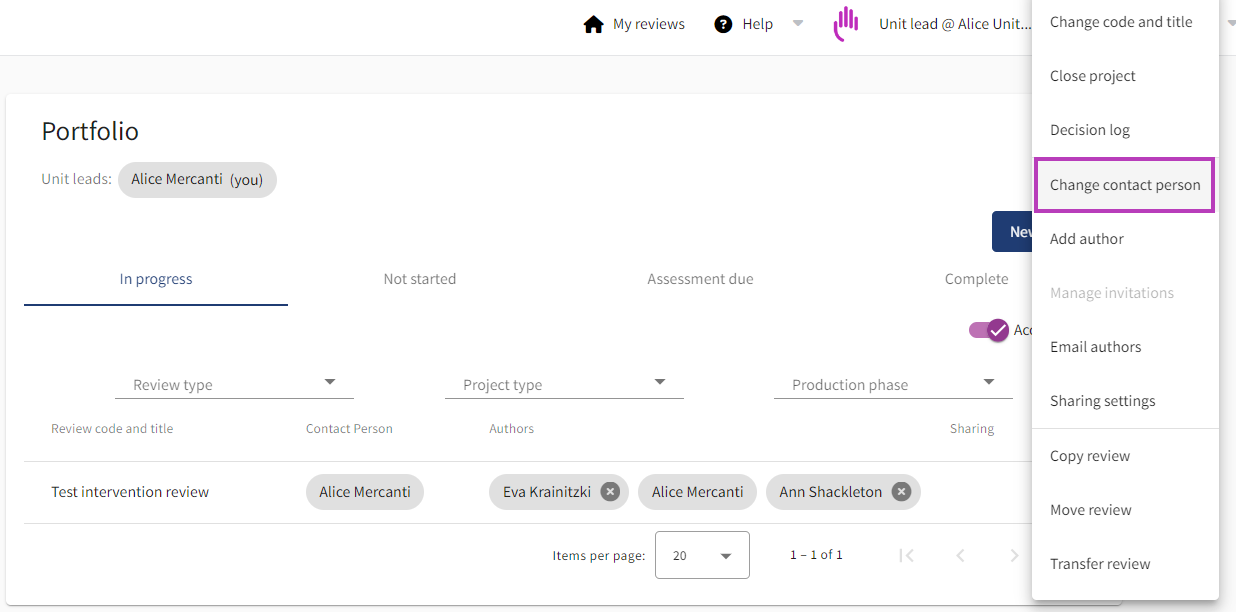Click the My reviews home icon
Screen dimensions: 1236x612
(593, 24)
